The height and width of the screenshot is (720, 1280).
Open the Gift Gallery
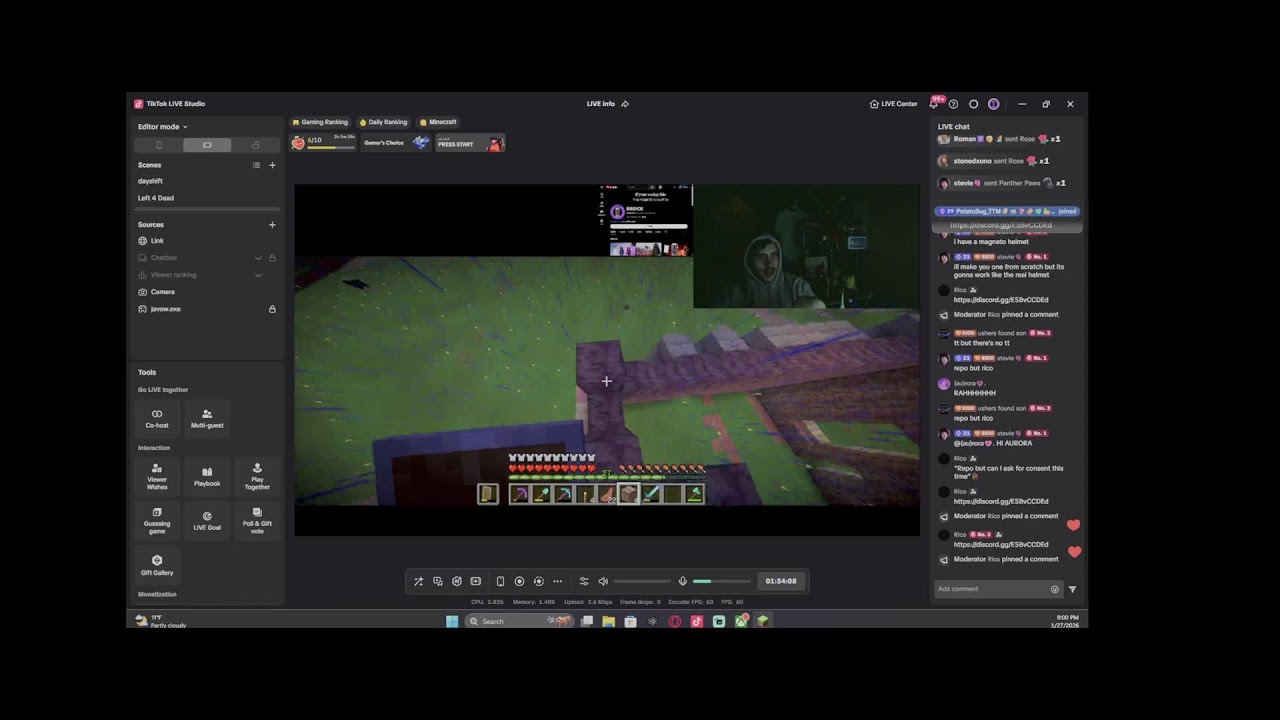(x=157, y=565)
